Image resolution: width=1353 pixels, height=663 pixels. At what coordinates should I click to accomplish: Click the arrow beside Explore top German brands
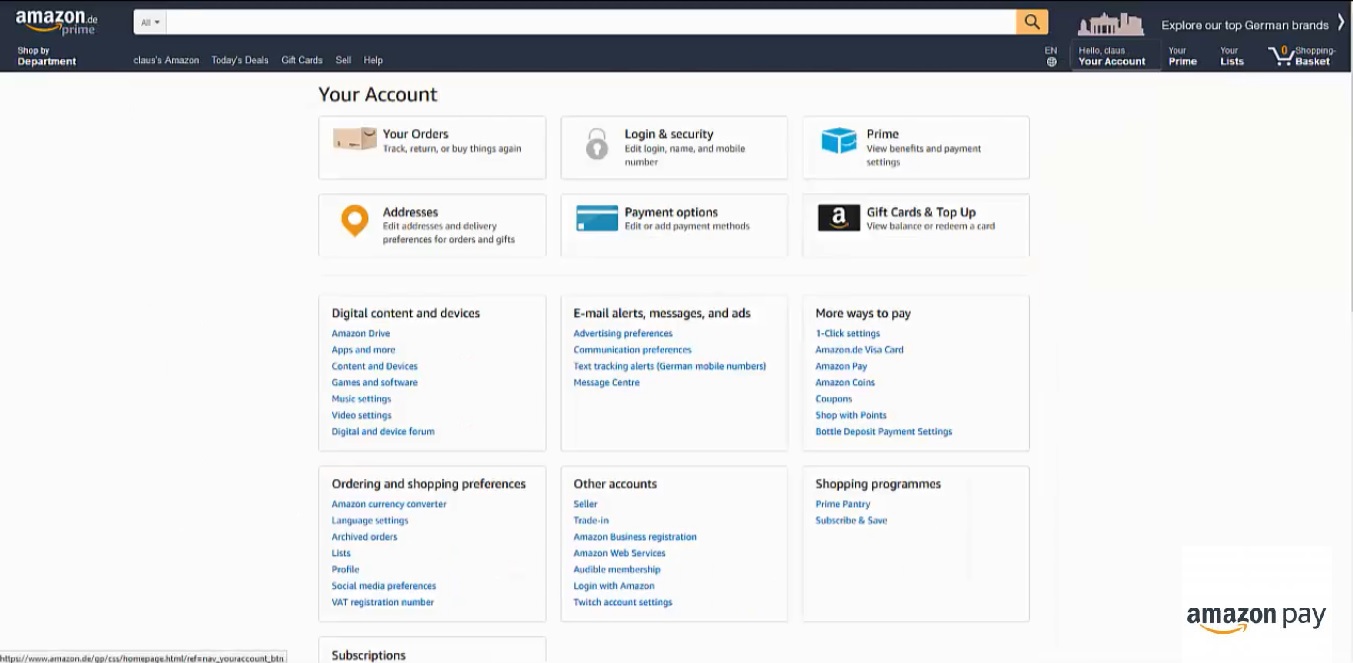[1341, 22]
